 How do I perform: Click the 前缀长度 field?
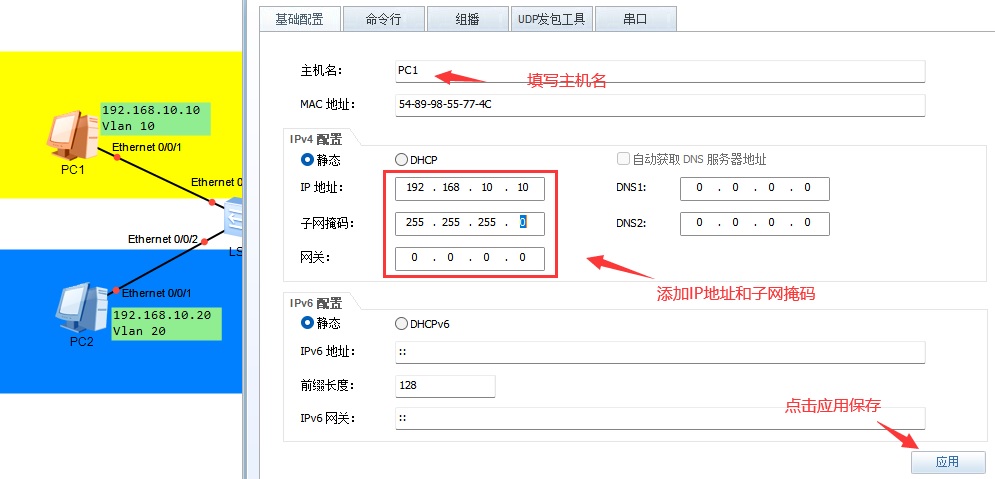(x=445, y=386)
